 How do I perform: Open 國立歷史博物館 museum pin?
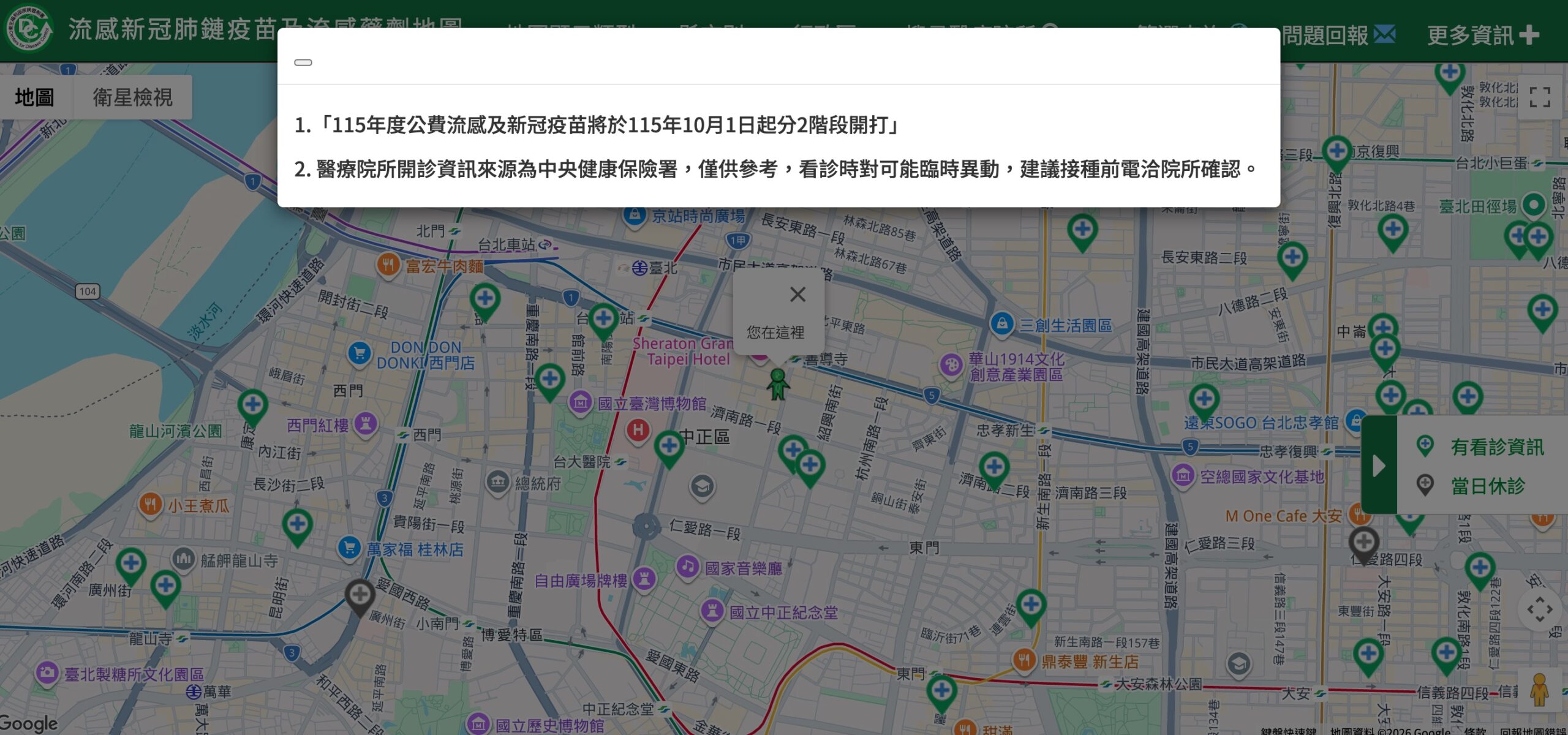point(478,725)
